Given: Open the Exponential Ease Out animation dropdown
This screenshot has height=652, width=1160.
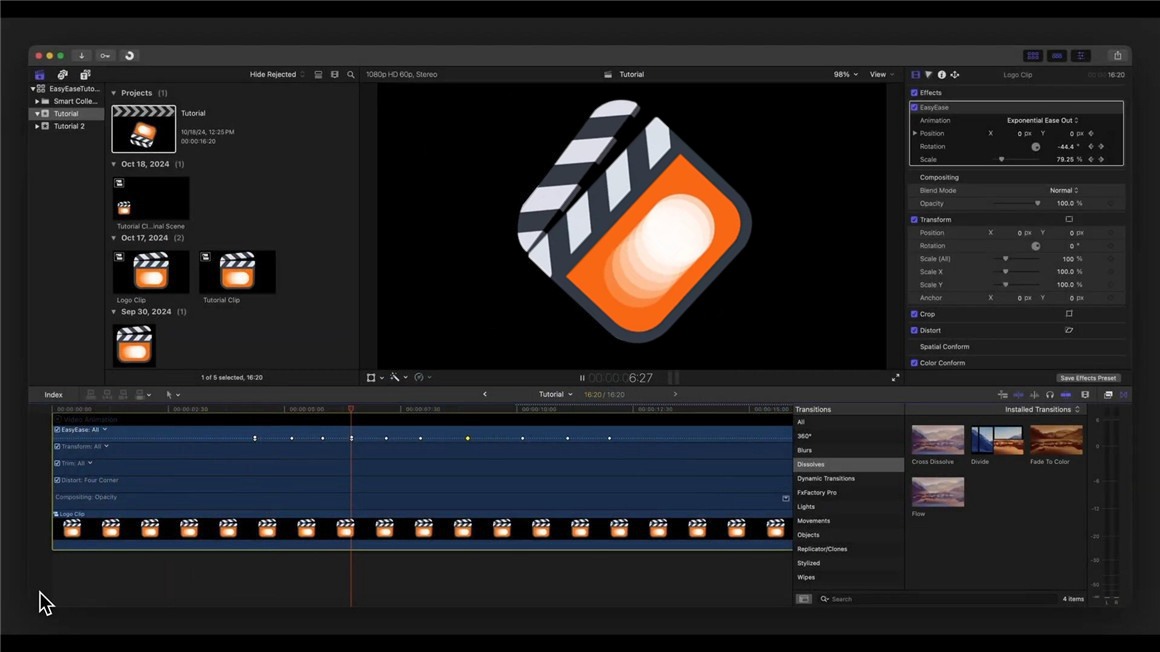Looking at the screenshot, I should tap(1042, 120).
